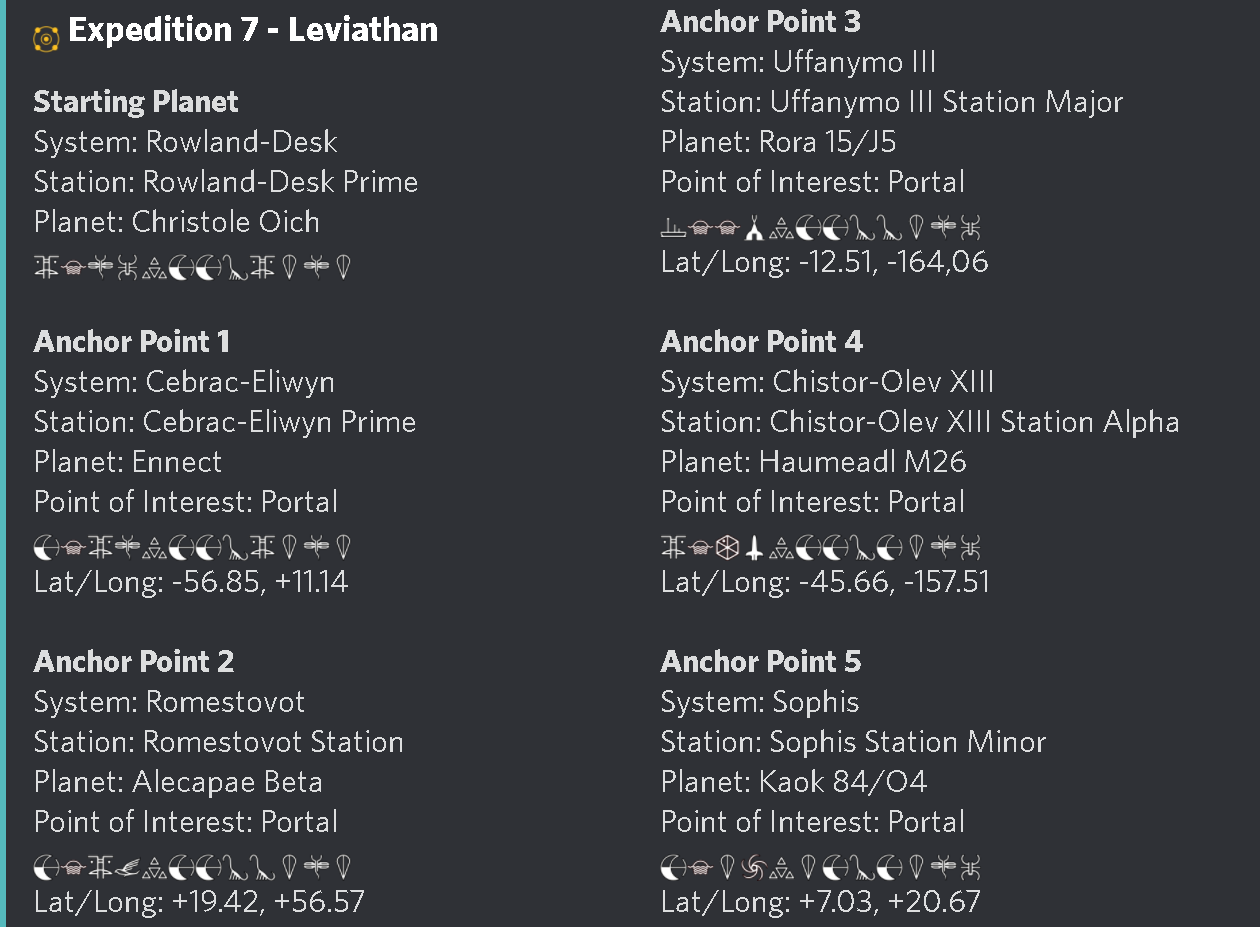Select the Anchor Point 4 heading

click(x=762, y=342)
